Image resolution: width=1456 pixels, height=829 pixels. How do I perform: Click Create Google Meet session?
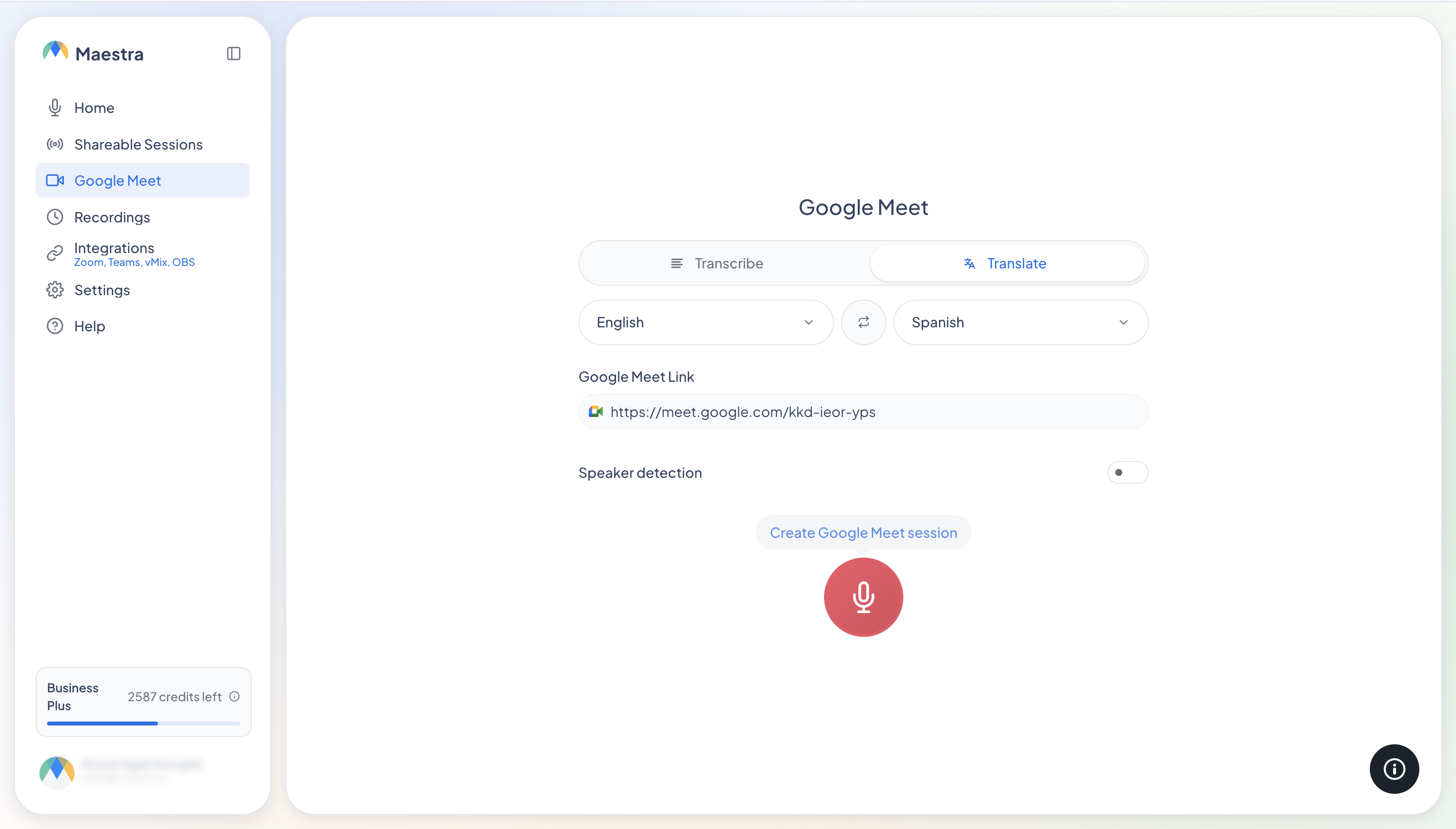864,532
